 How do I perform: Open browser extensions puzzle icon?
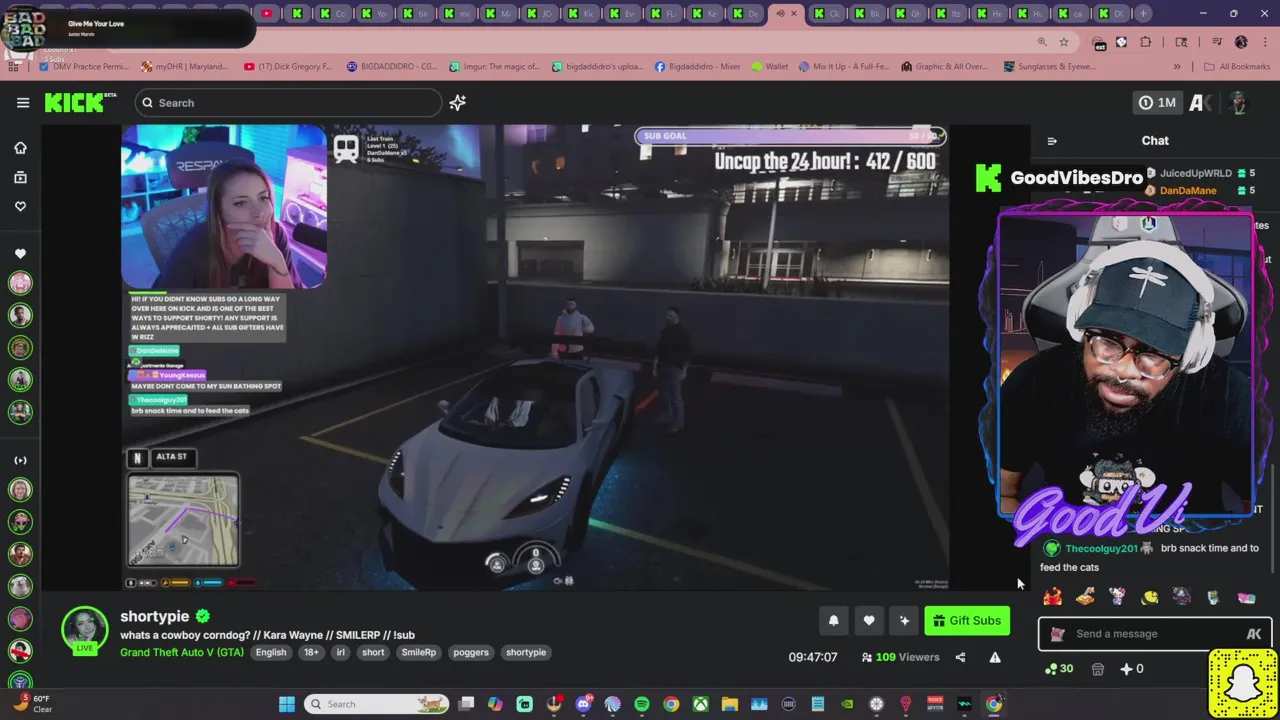pos(1146,42)
